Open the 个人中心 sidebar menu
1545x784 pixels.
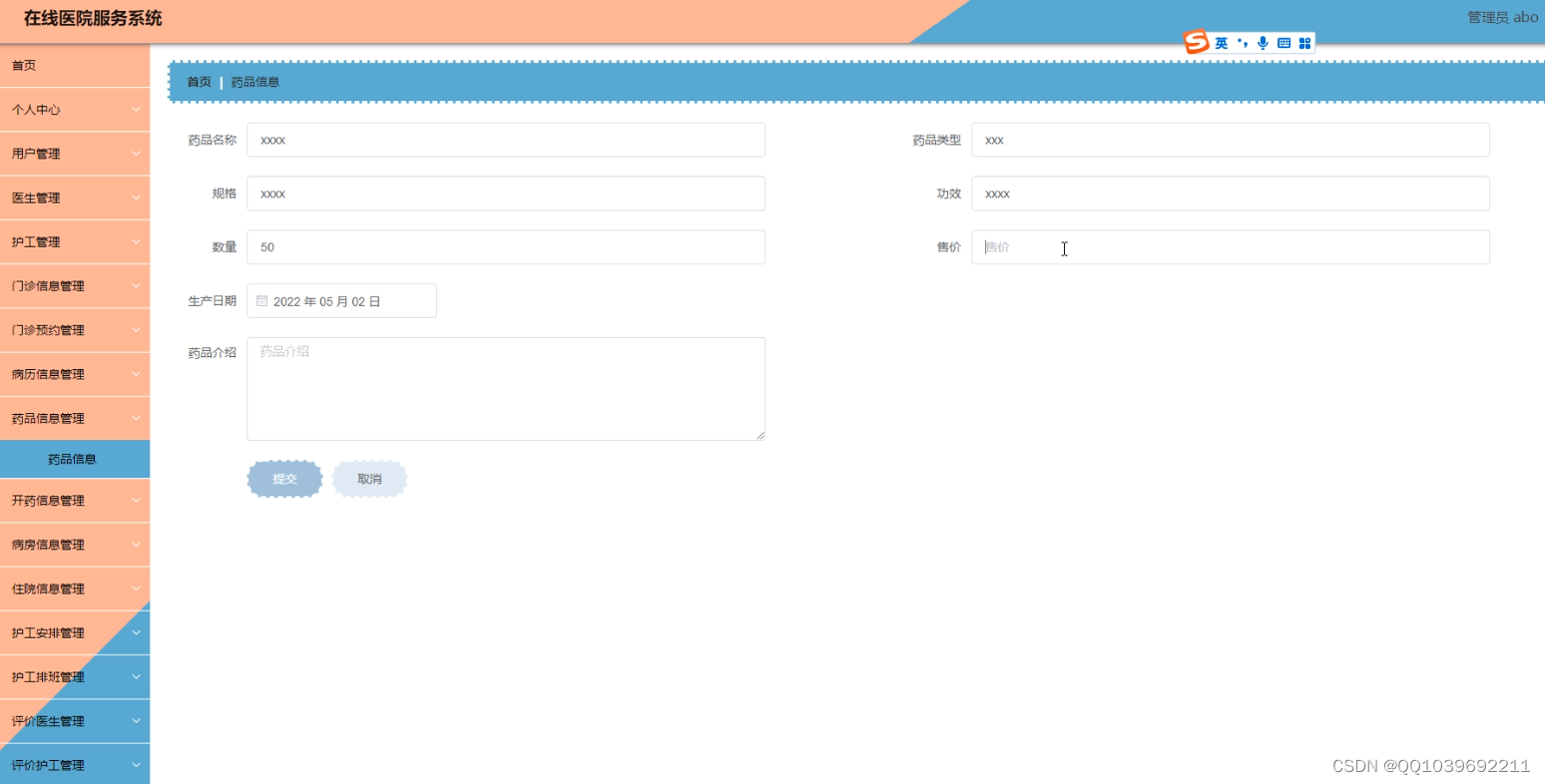(x=75, y=110)
